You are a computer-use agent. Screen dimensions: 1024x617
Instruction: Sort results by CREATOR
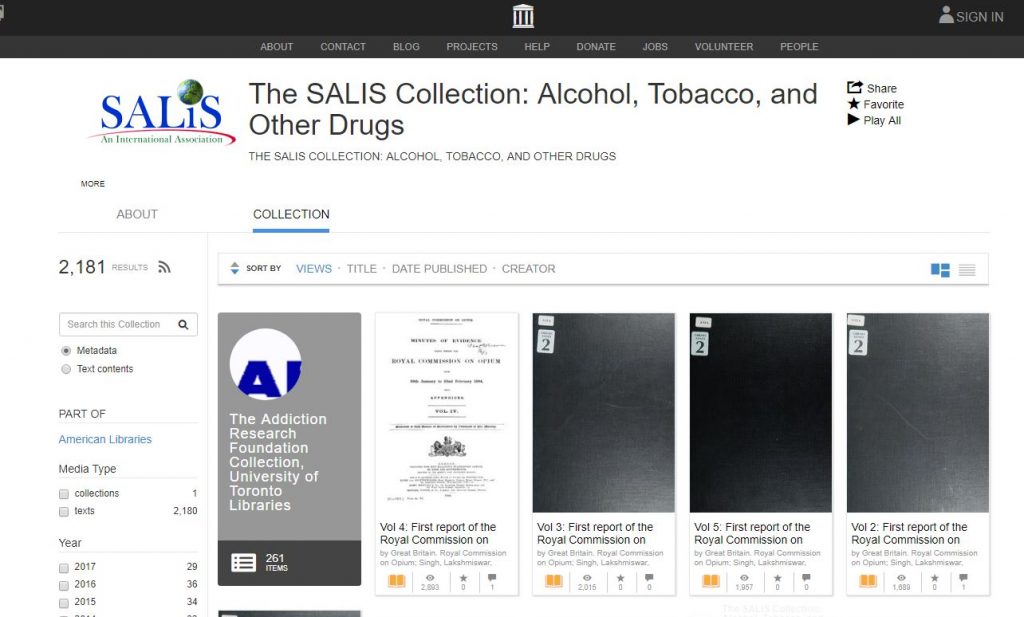529,269
